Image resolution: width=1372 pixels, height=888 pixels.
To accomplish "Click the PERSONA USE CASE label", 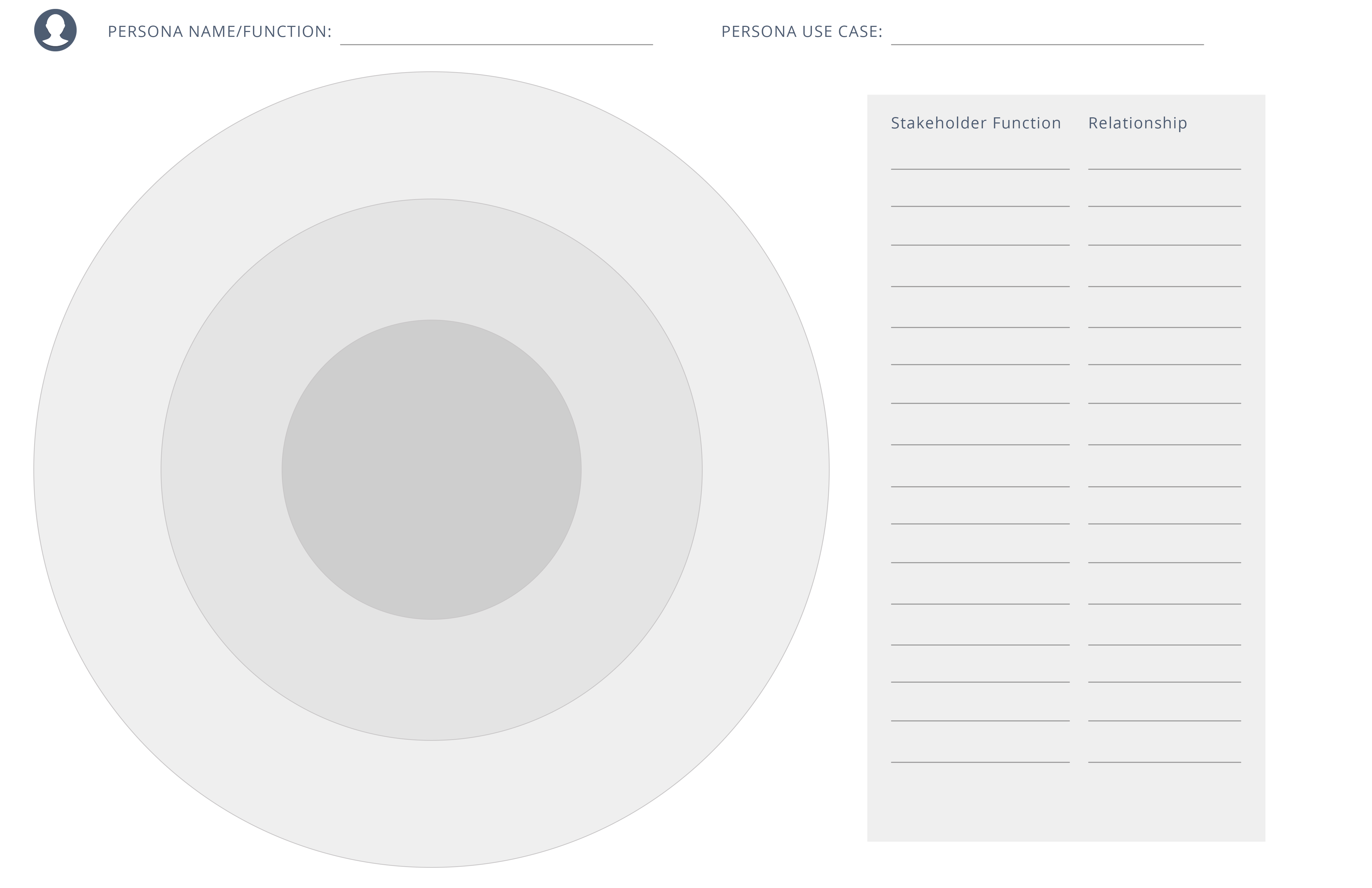I will tap(801, 32).
